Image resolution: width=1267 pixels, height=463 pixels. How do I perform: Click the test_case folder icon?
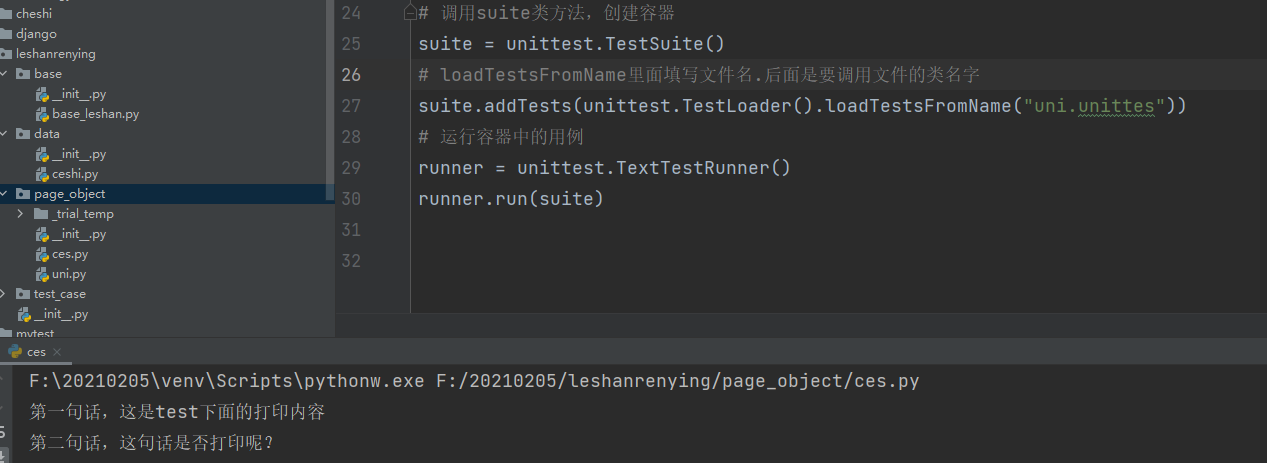point(23,294)
